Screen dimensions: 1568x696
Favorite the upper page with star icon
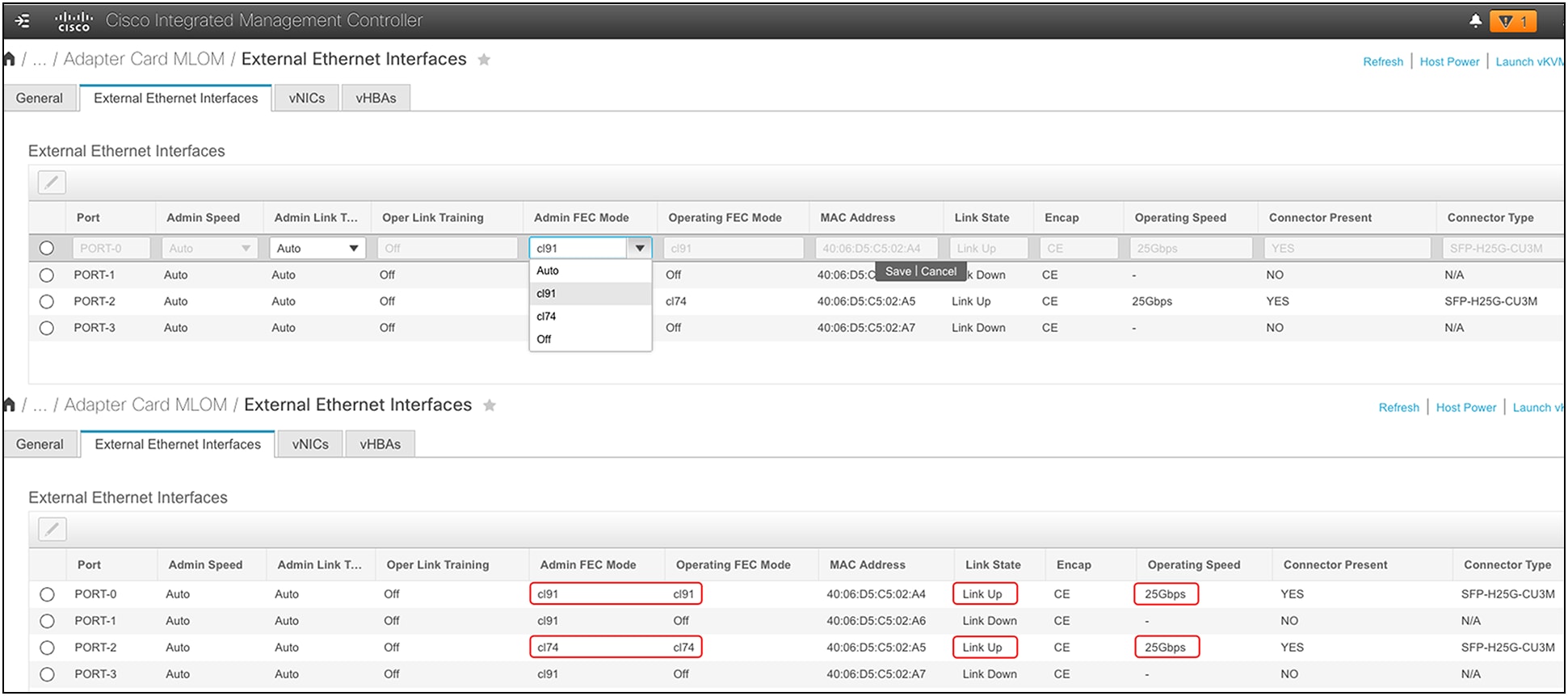click(484, 60)
